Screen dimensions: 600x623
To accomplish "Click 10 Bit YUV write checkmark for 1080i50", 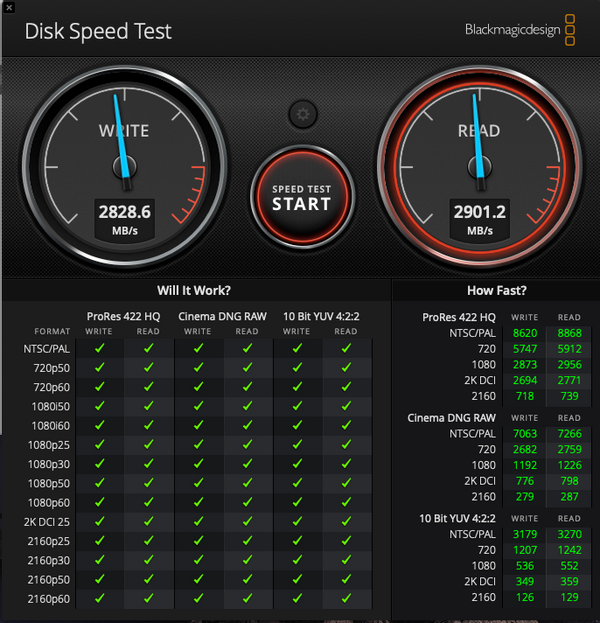I will pyautogui.click(x=297, y=406).
